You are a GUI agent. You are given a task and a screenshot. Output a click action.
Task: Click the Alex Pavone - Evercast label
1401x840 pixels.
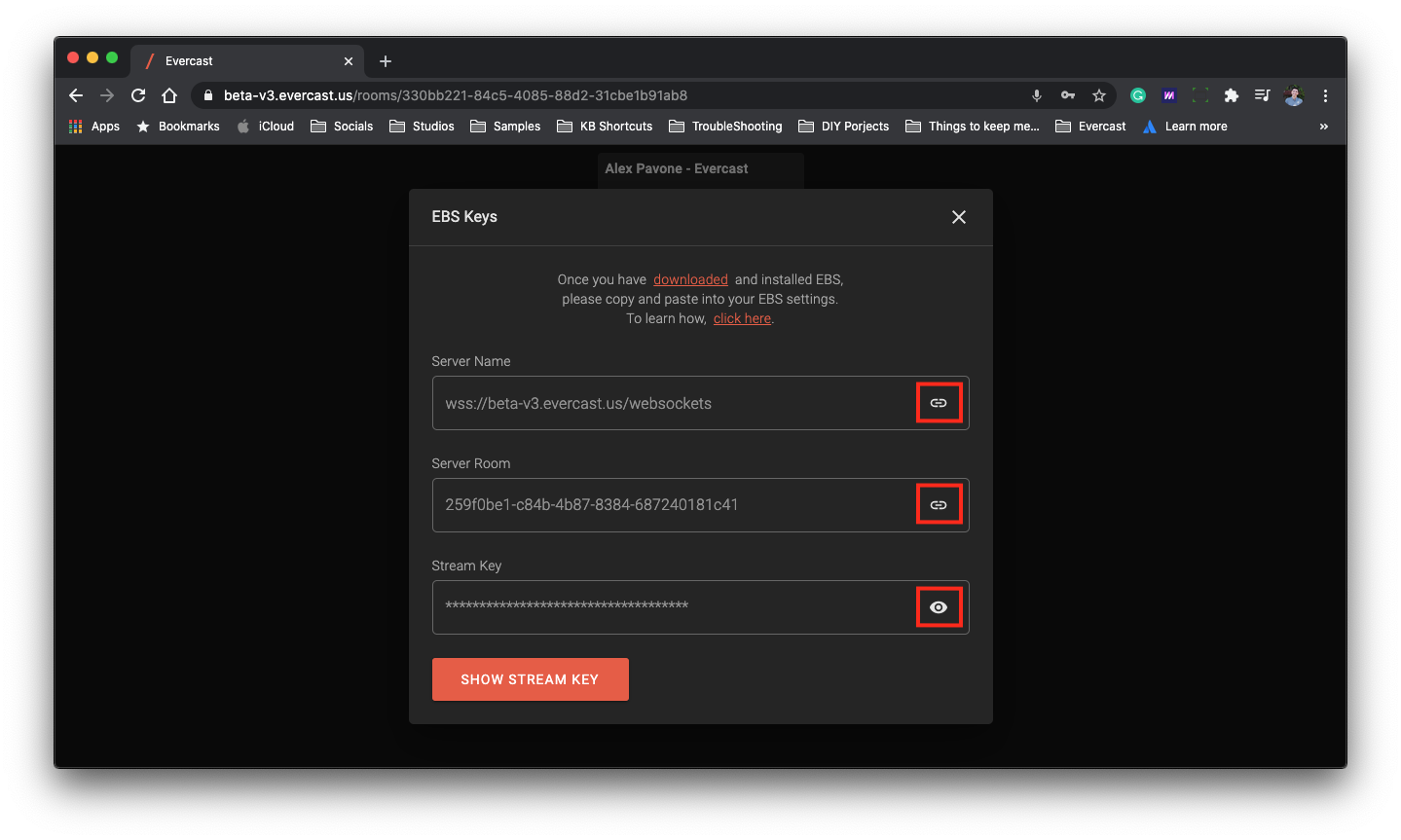coord(677,168)
